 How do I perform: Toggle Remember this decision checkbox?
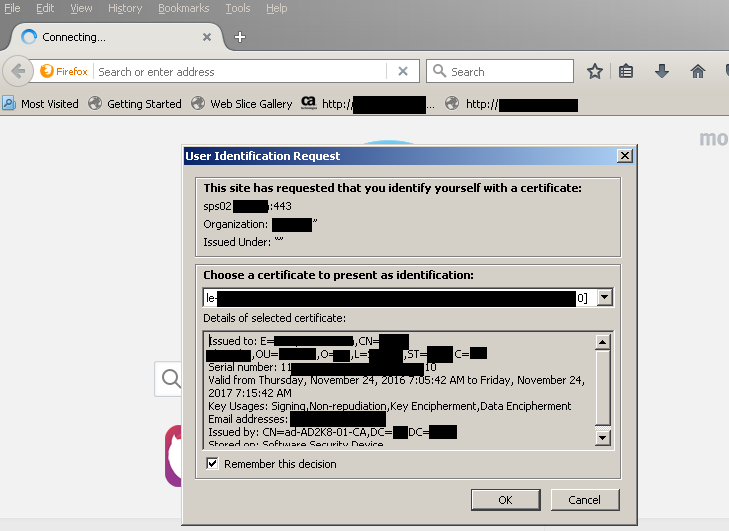point(212,464)
